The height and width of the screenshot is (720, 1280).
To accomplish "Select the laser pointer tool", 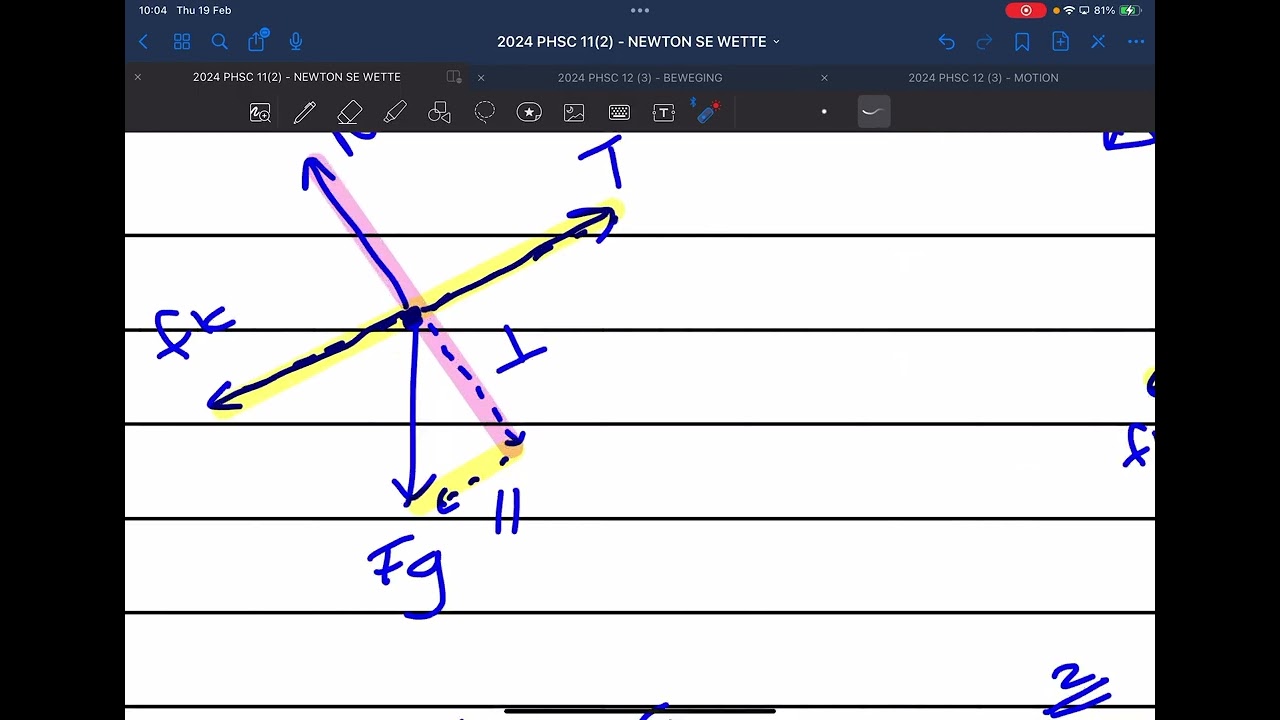I will tap(709, 112).
